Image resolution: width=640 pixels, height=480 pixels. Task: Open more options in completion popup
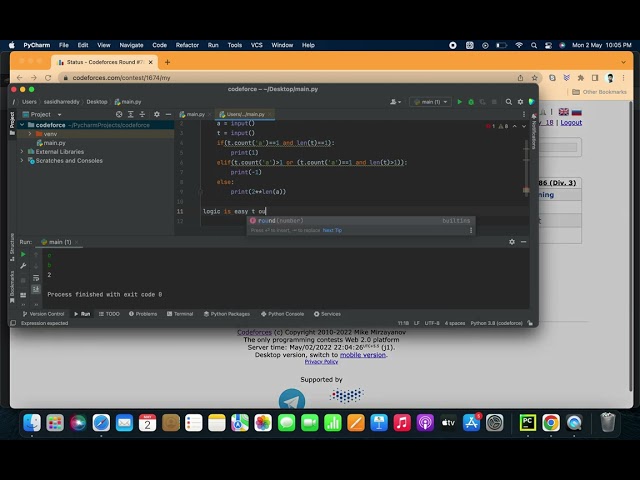471,230
